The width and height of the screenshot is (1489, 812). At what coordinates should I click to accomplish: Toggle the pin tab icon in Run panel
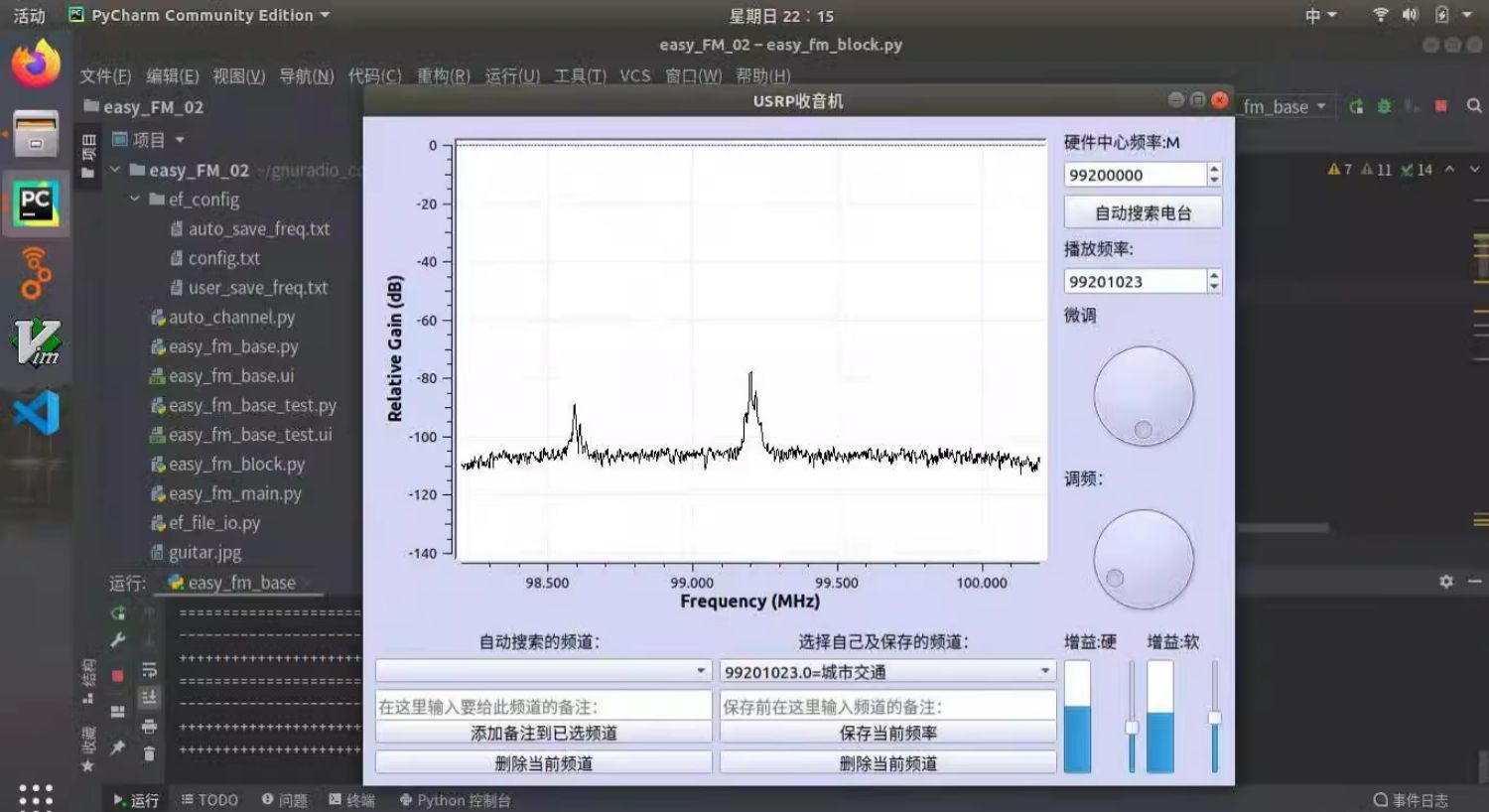point(118,747)
